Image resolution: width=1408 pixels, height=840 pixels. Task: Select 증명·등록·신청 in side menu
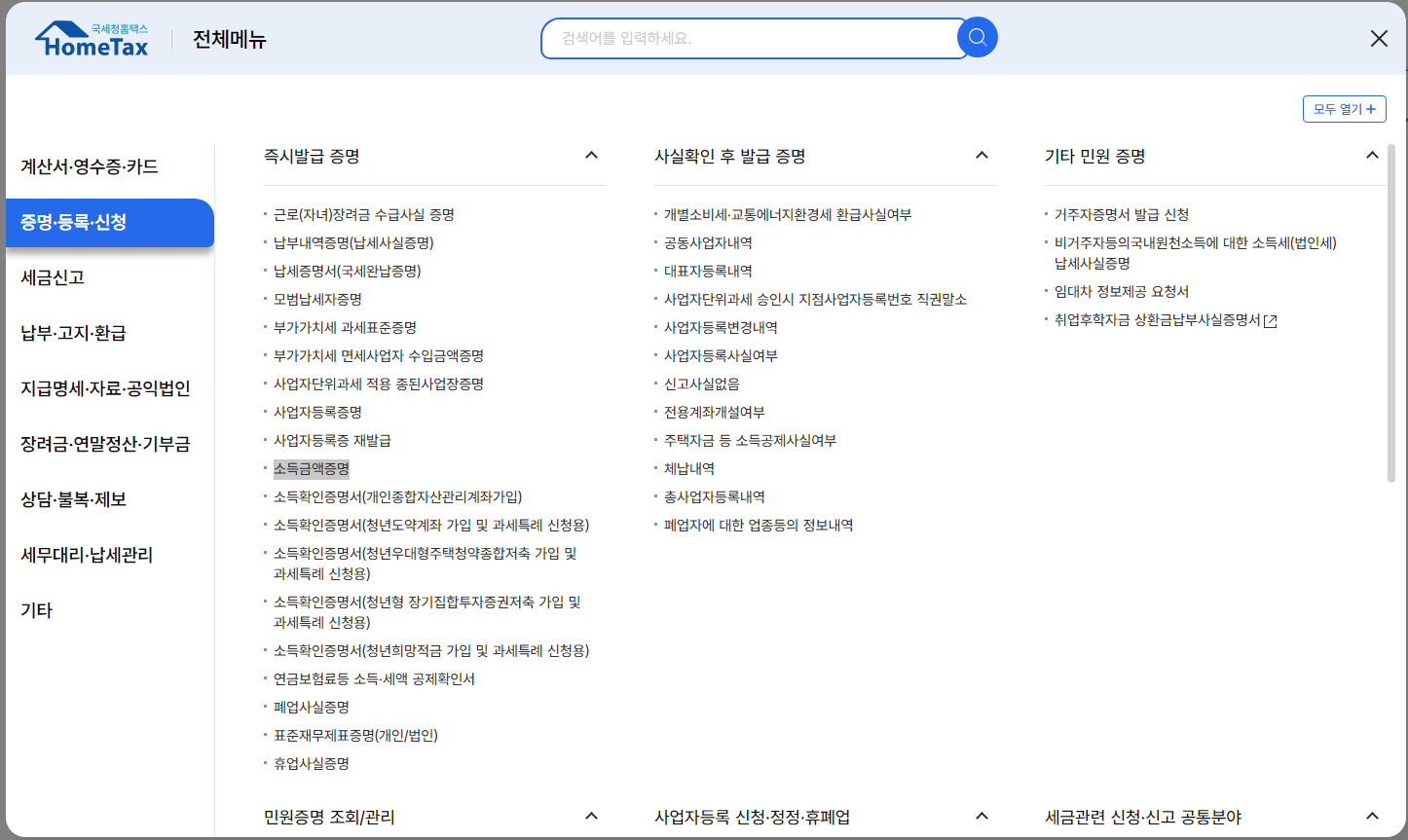pyautogui.click(x=110, y=222)
